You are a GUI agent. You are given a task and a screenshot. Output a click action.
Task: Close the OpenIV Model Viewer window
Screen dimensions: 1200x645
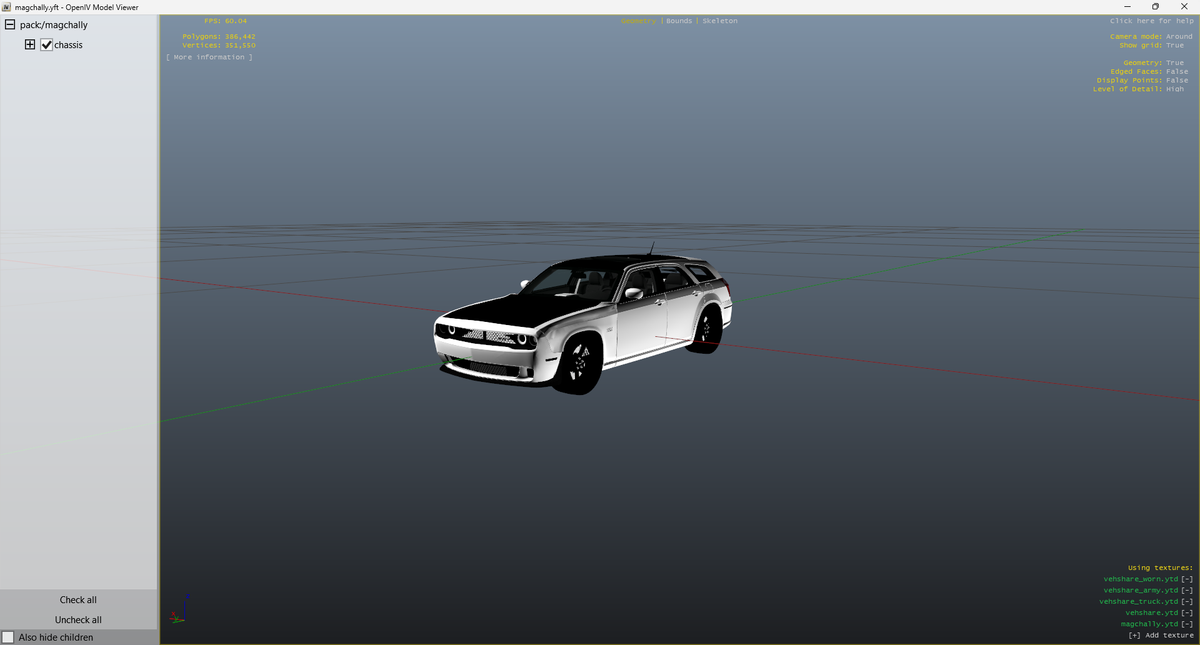coord(1184,7)
